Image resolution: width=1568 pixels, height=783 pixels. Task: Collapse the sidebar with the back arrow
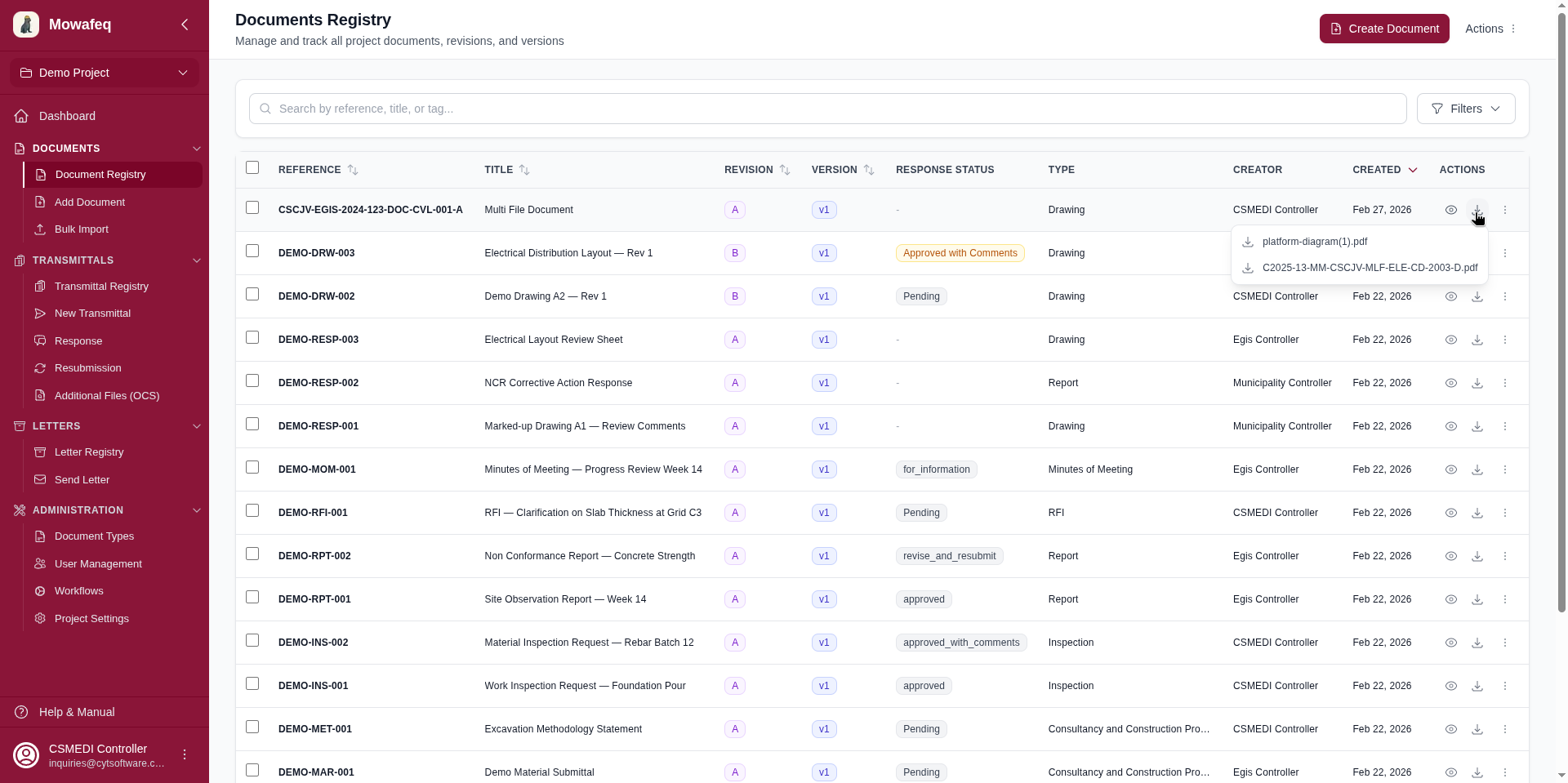click(x=184, y=24)
